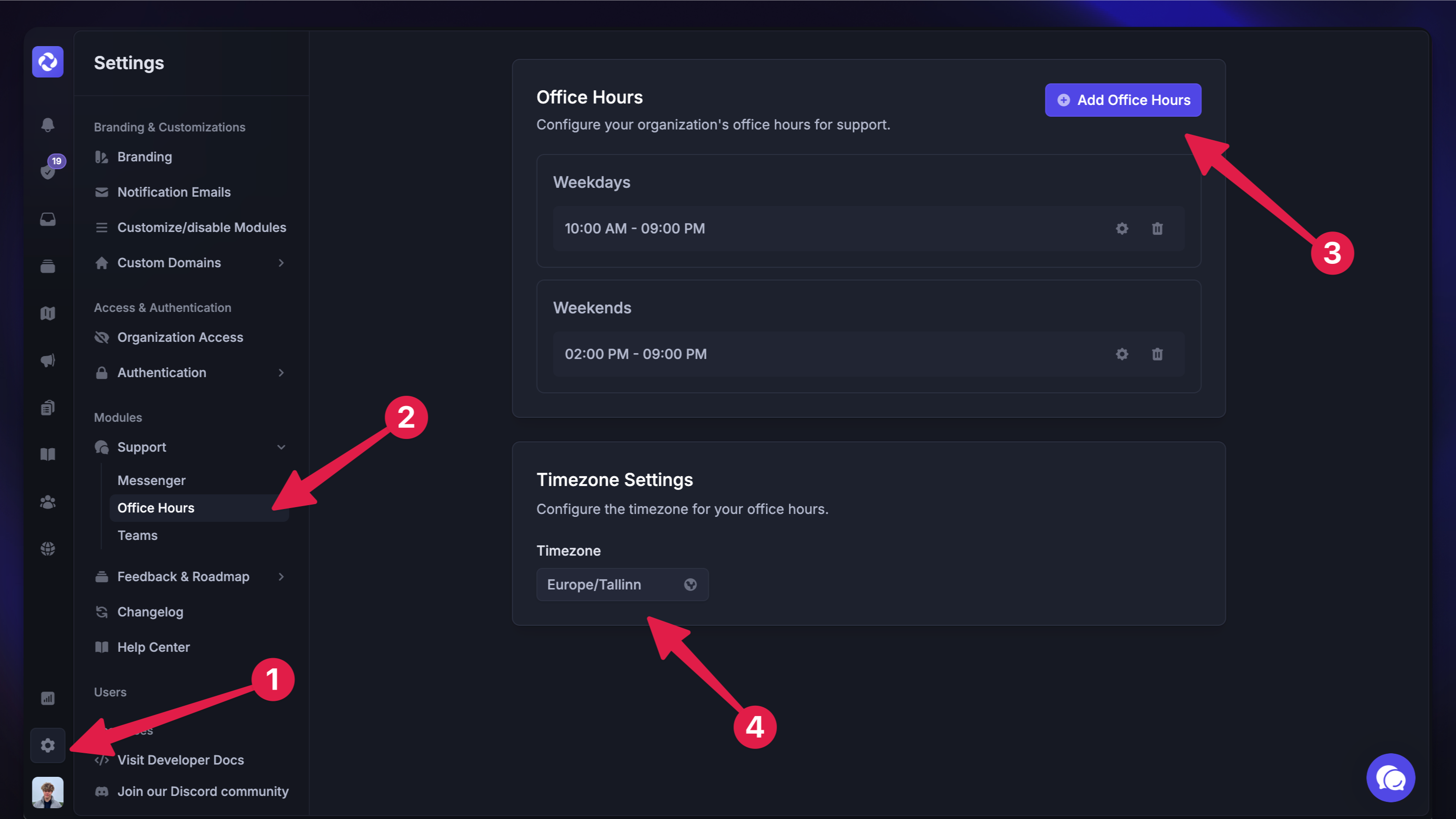Click the user profile avatar
The image size is (1456, 819).
pyautogui.click(x=48, y=792)
